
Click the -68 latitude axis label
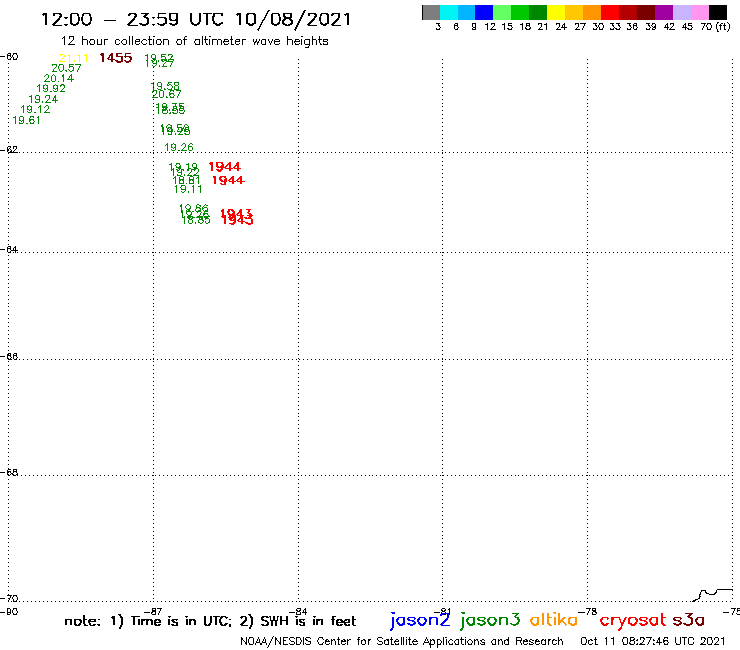pyautogui.click(x=9, y=472)
